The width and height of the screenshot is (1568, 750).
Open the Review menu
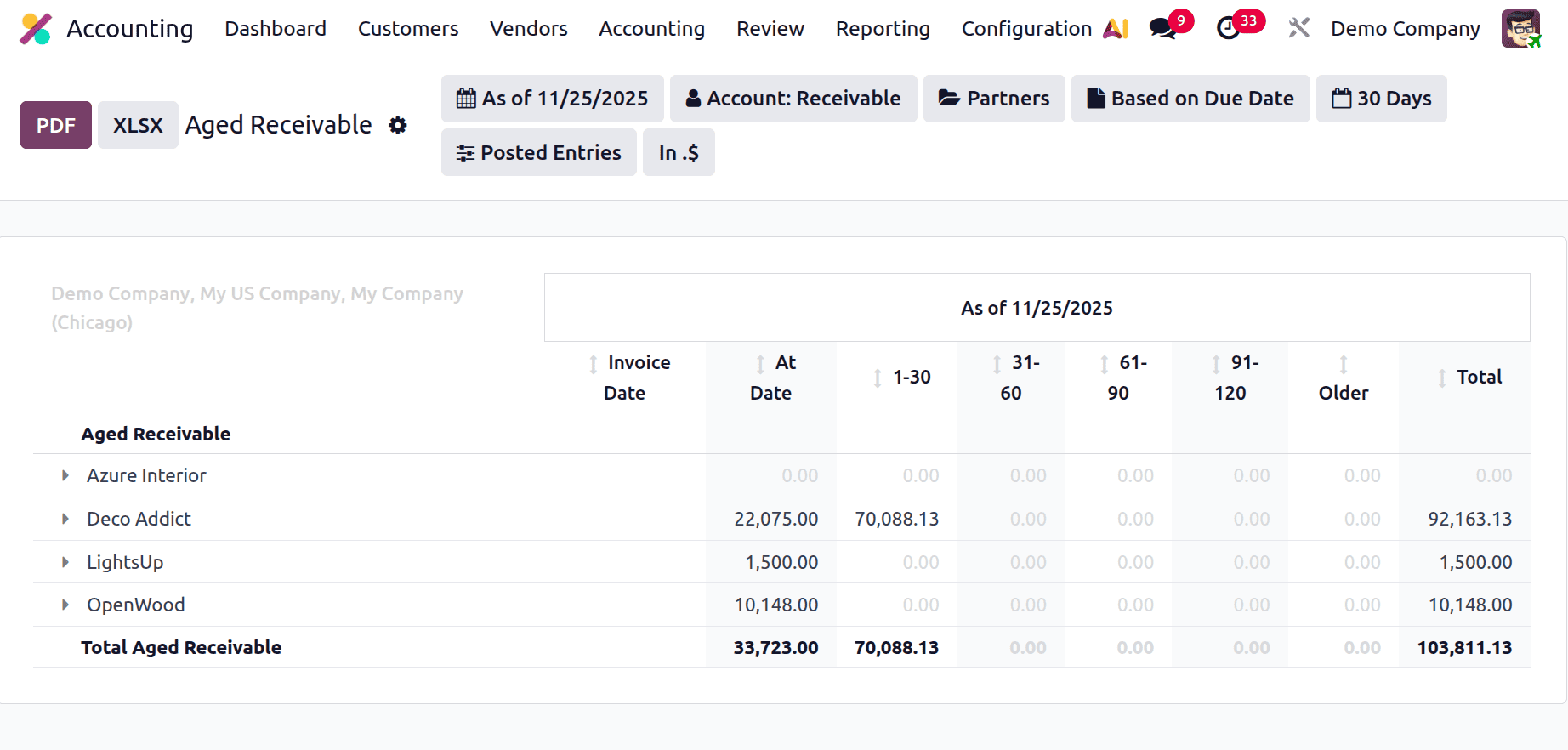[x=770, y=29]
